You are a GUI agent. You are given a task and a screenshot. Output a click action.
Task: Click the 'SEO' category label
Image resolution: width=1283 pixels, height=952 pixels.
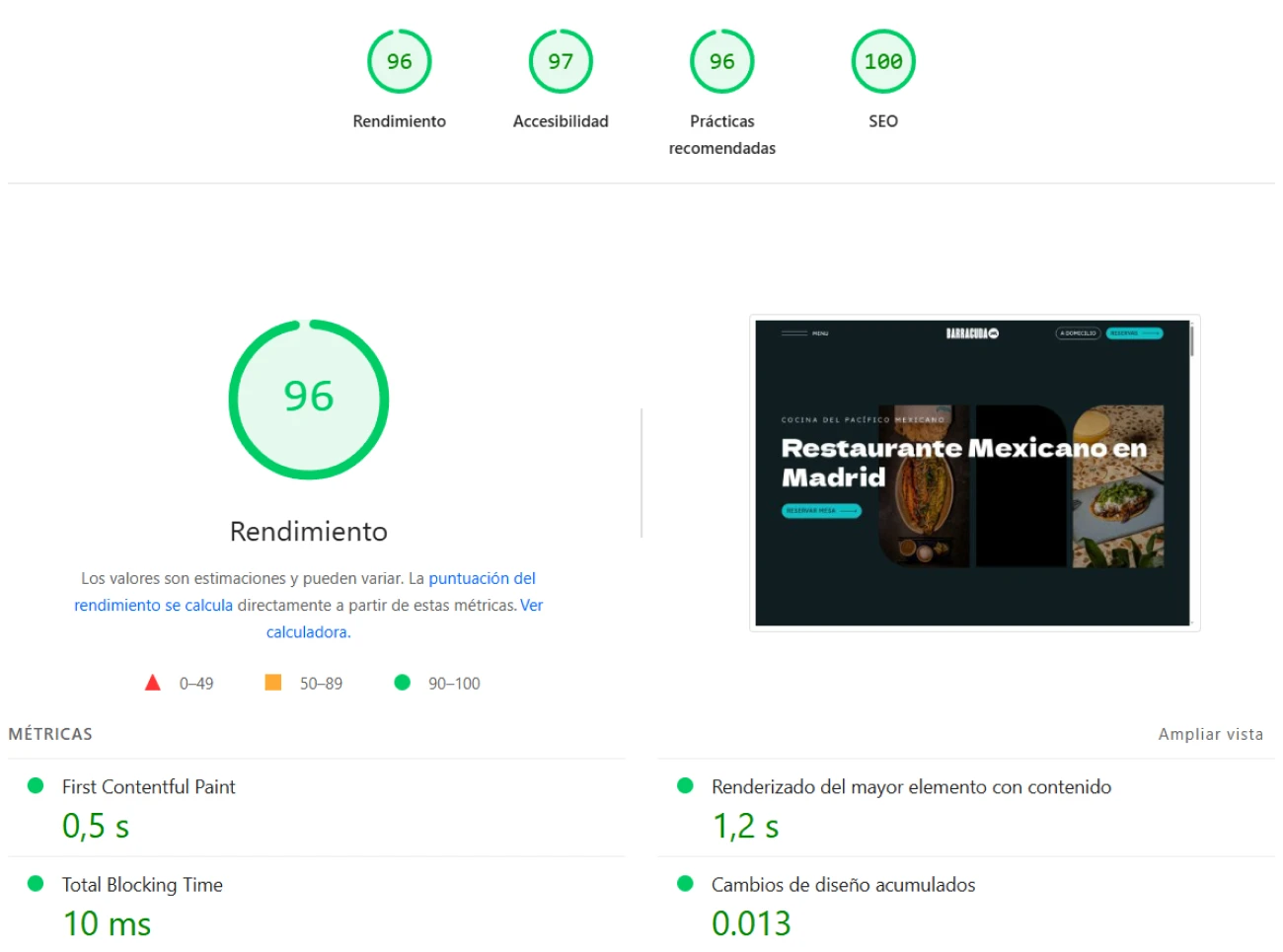[882, 121]
